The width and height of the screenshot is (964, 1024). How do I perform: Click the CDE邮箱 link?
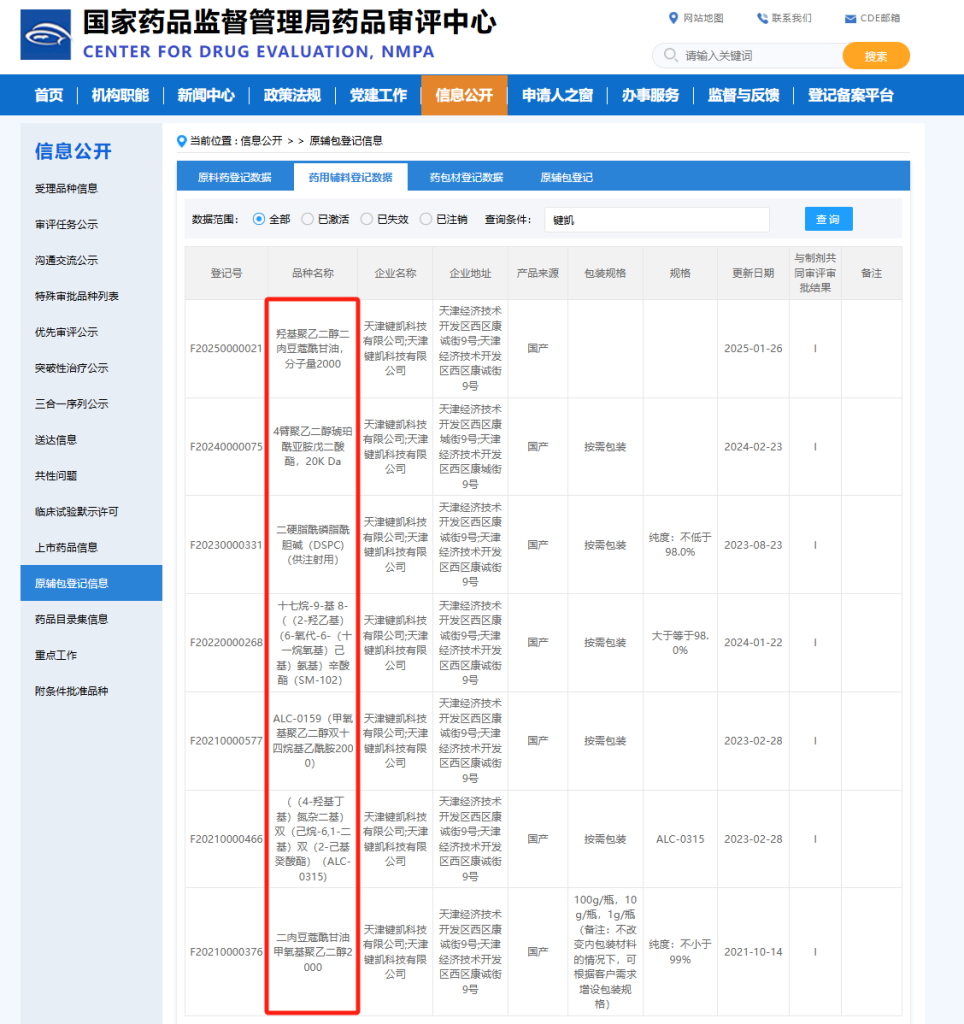pos(880,18)
